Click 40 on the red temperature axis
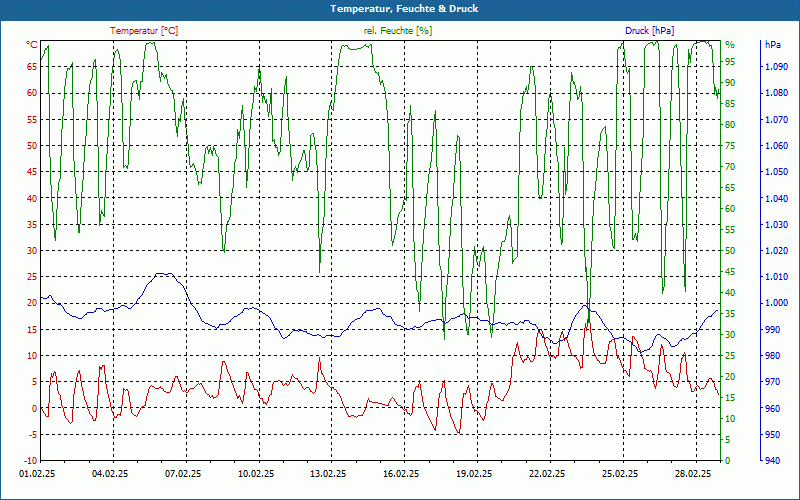The height and width of the screenshot is (500, 800). (x=33, y=198)
